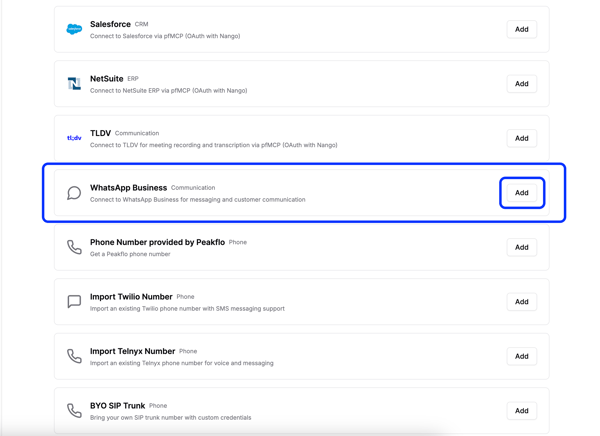This screenshot has height=436, width=600.
Task: Select the WhatsApp Business title text
Action: (x=128, y=188)
